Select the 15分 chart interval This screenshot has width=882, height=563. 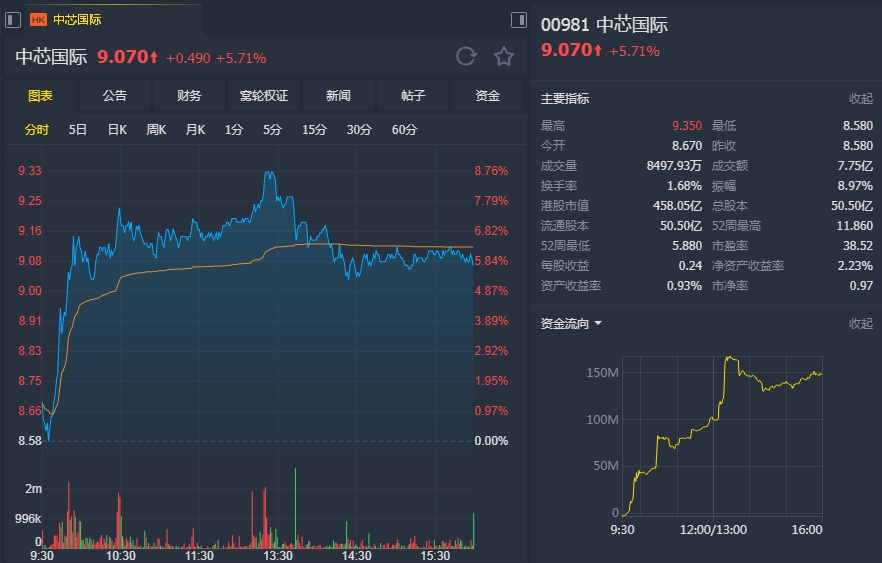pyautogui.click(x=314, y=129)
